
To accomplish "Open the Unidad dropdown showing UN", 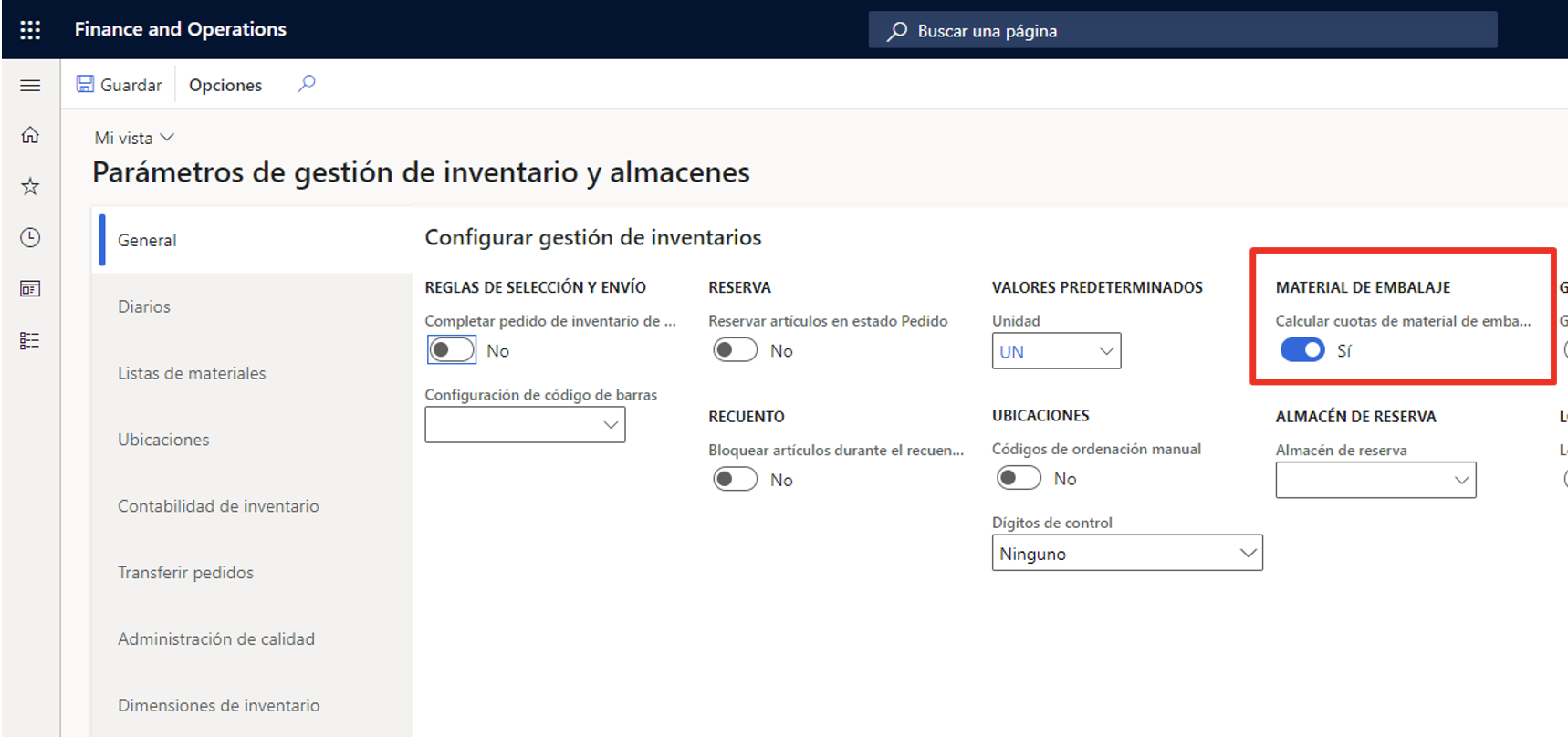I will [1056, 351].
